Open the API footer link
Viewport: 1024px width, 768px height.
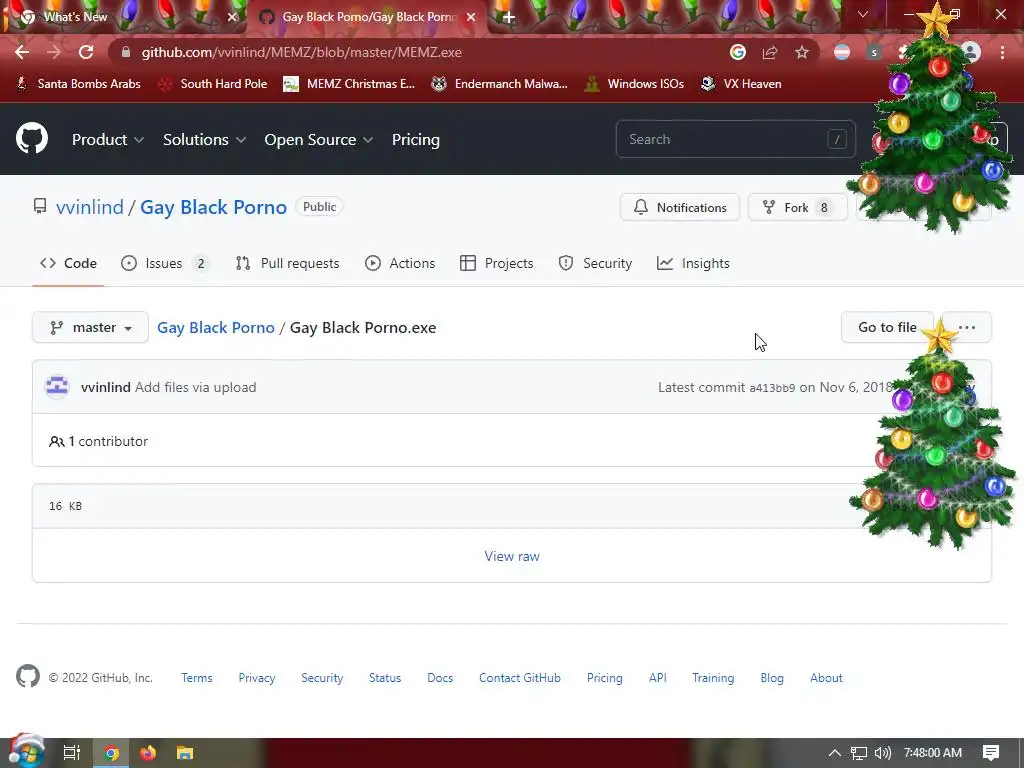(x=658, y=678)
